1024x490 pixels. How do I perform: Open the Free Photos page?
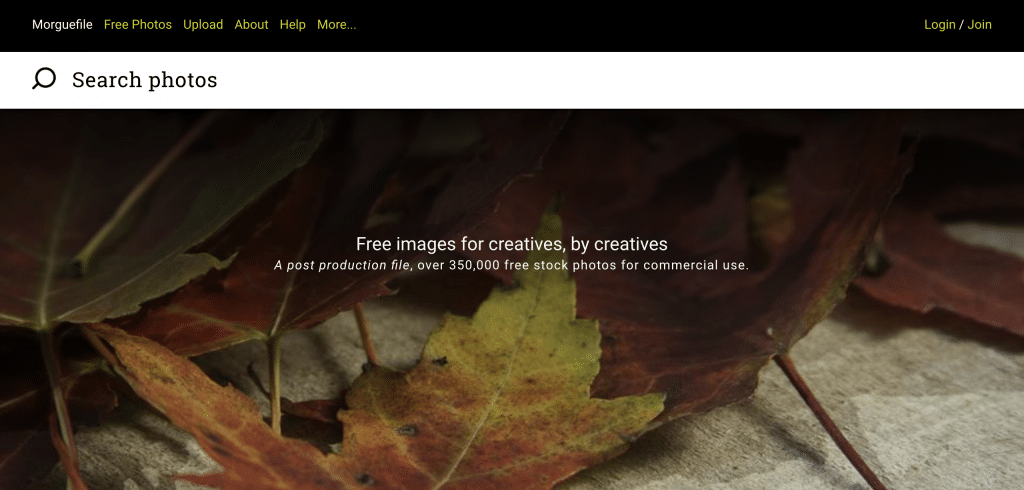(138, 25)
